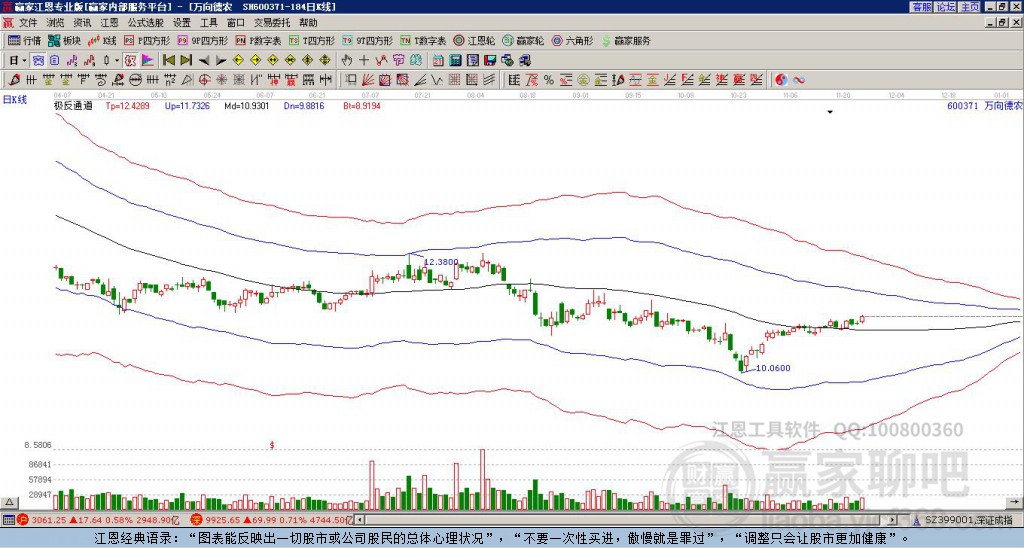Open the 9T四方形 tool
This screenshot has width=1024, height=548.
pos(368,40)
